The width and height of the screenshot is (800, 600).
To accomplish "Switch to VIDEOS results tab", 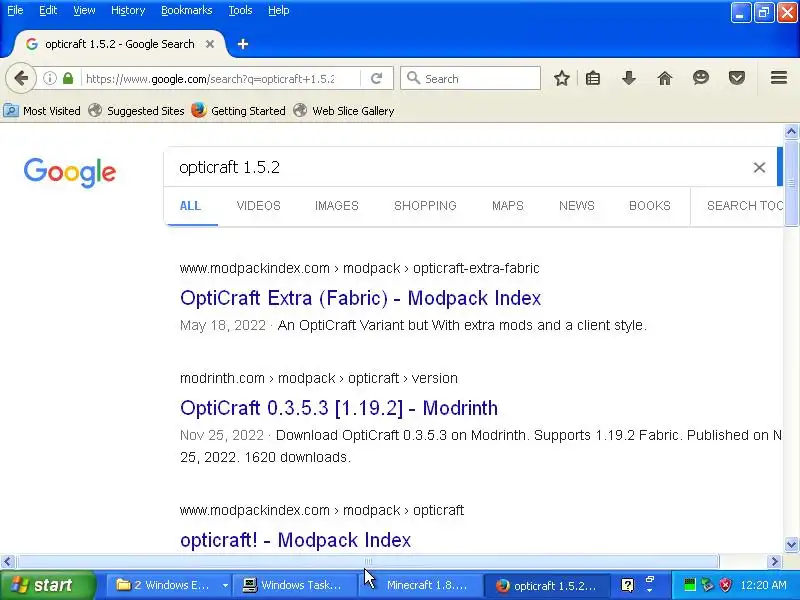I will (259, 206).
